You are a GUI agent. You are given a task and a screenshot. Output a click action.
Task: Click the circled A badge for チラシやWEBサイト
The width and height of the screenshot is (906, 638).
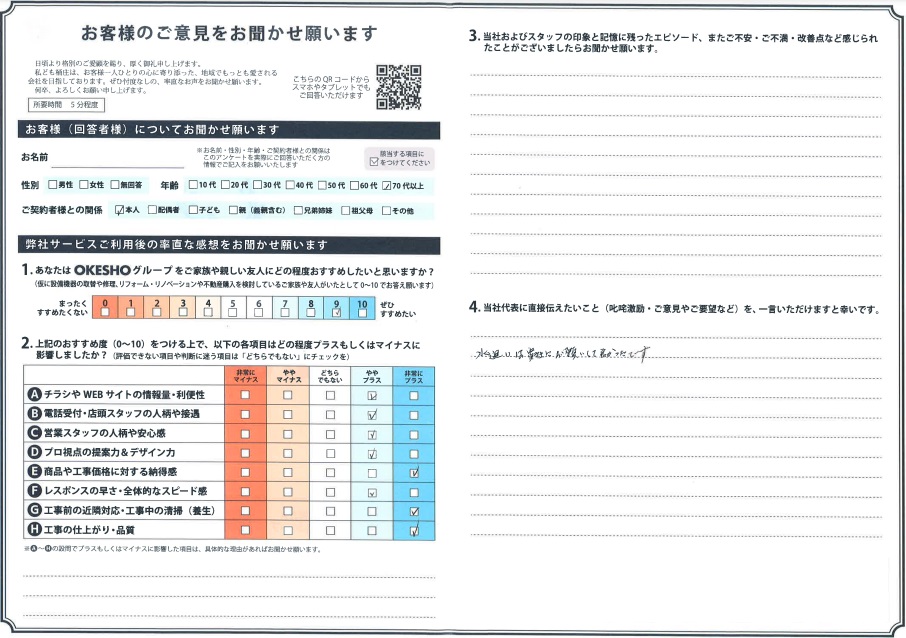tap(34, 395)
